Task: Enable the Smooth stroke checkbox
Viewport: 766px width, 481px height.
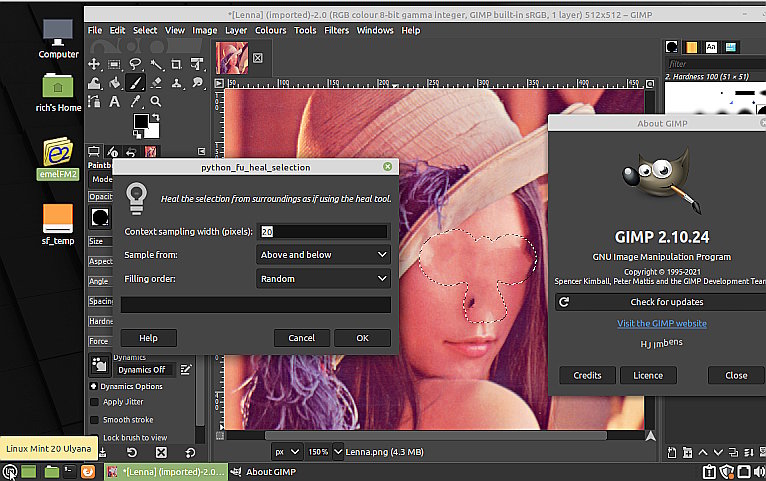Action: (x=94, y=420)
